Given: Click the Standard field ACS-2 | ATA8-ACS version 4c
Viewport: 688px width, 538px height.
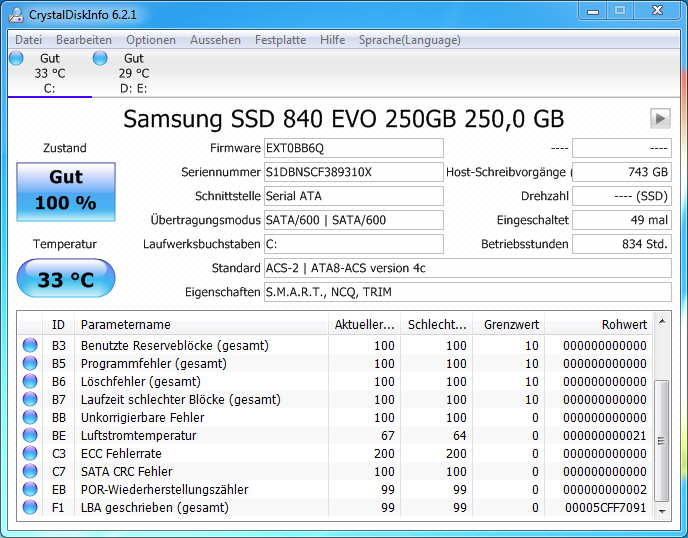Looking at the screenshot, I should [468, 268].
